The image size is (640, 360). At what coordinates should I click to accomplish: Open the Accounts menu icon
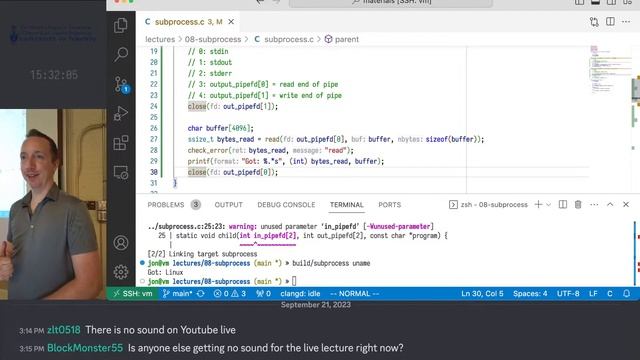121,243
